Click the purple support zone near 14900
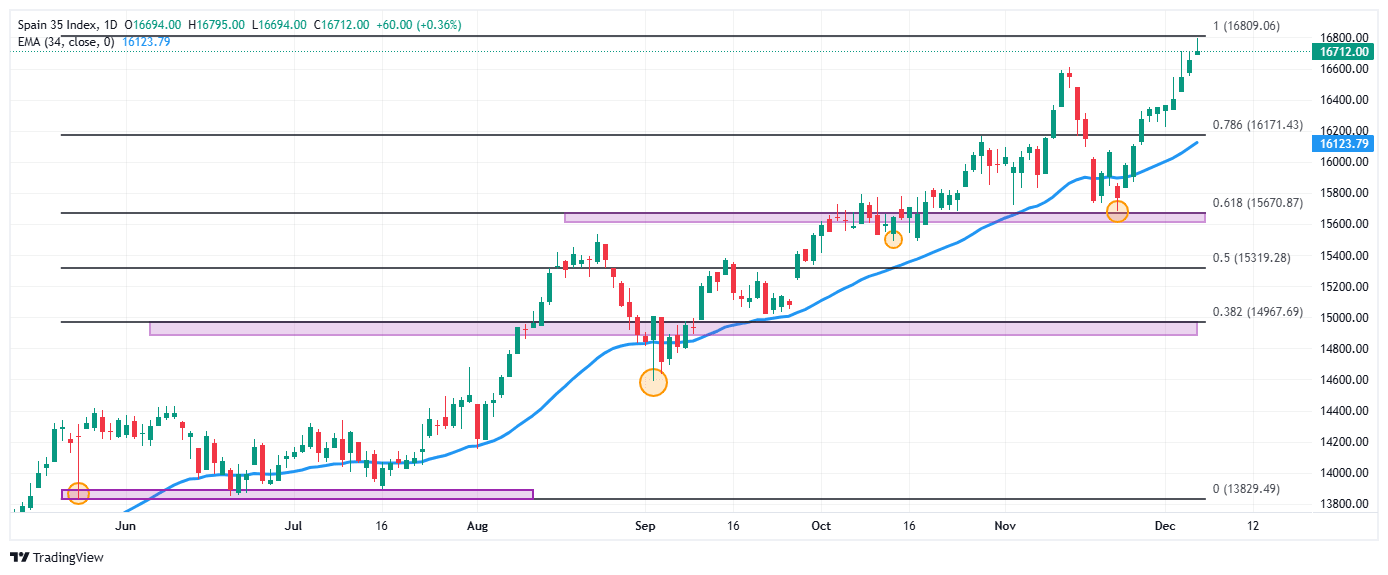Screen dimensions: 1388x575 pyautogui.click(x=672, y=329)
